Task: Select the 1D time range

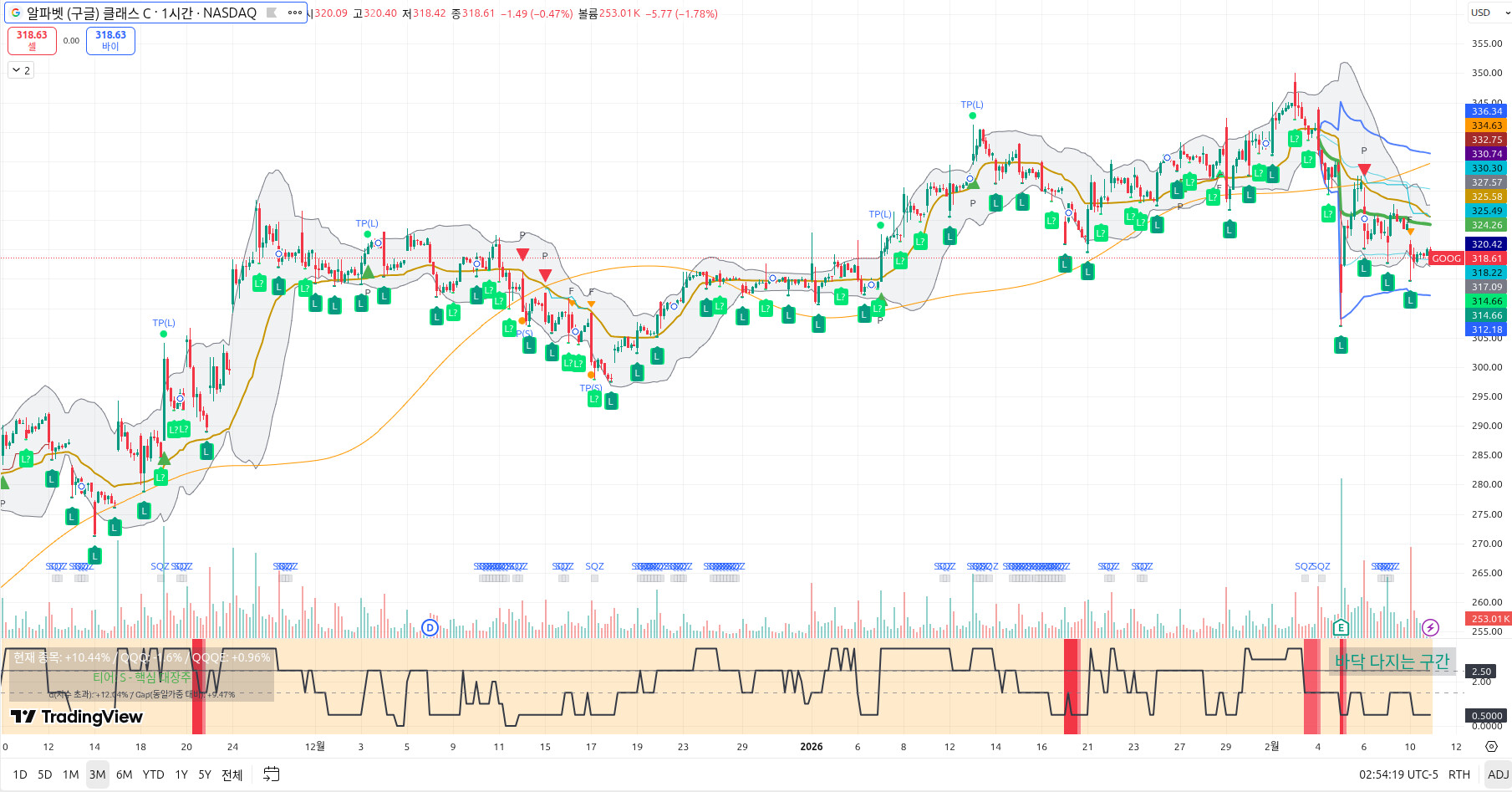Action: click(x=20, y=774)
